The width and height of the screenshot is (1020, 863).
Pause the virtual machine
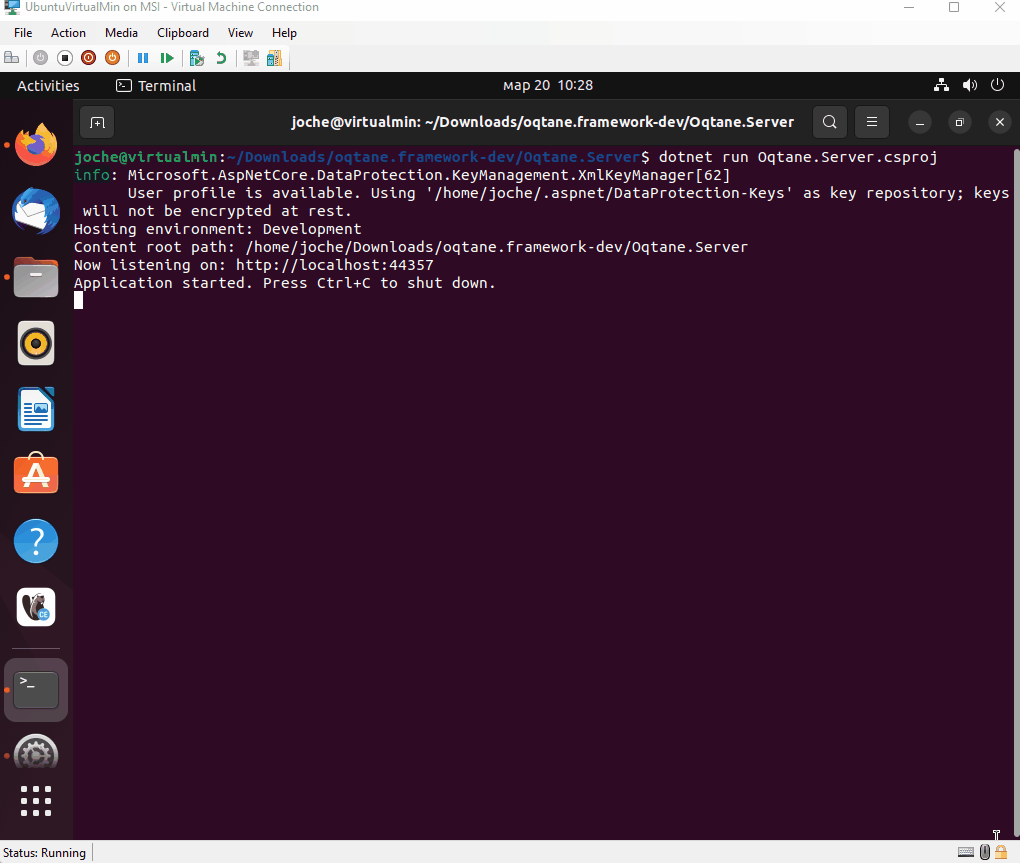tap(143, 58)
